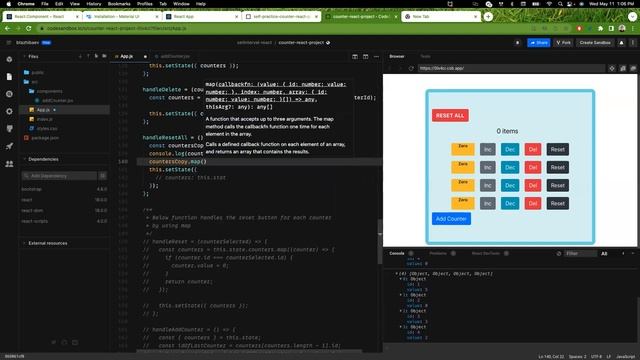
Task: Click the Chrome back arrow
Action: [7, 28]
